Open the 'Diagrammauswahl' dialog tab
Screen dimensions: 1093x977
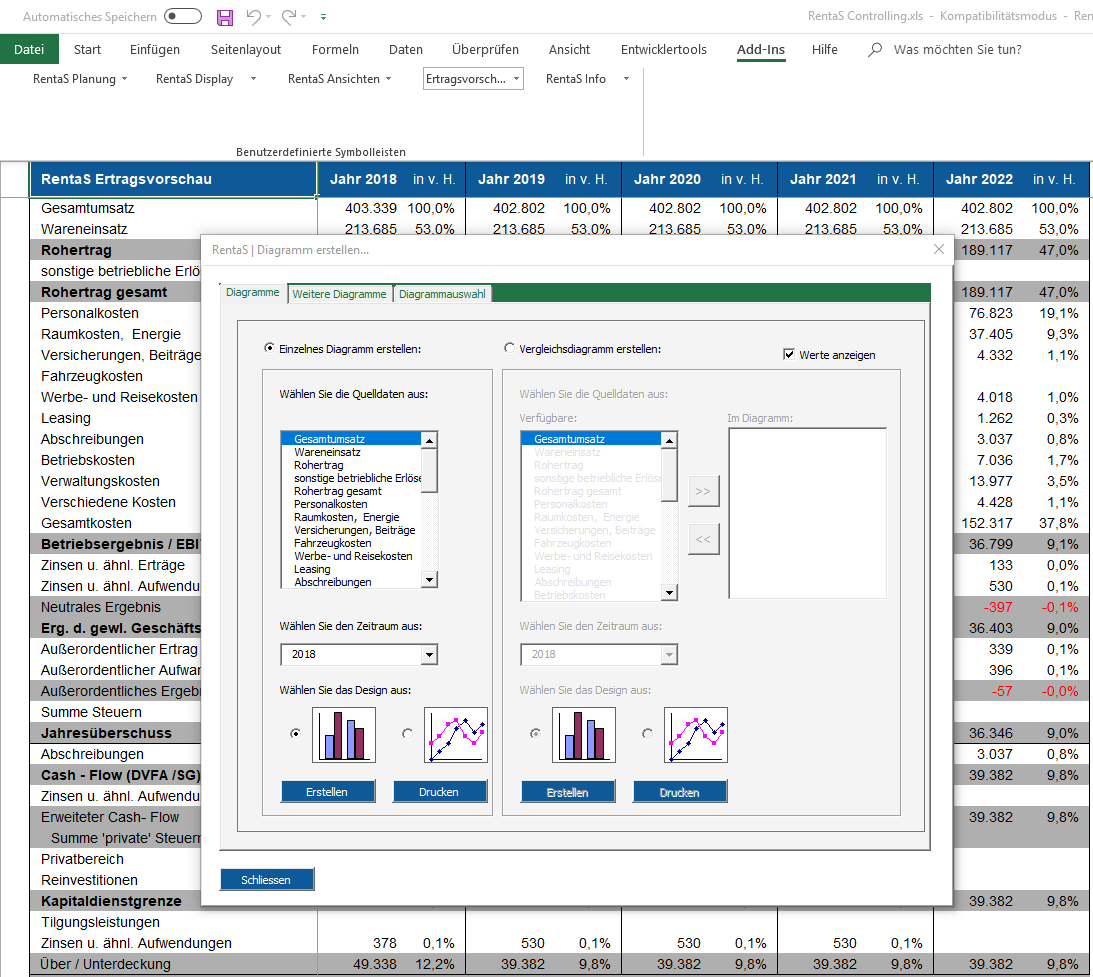click(443, 294)
